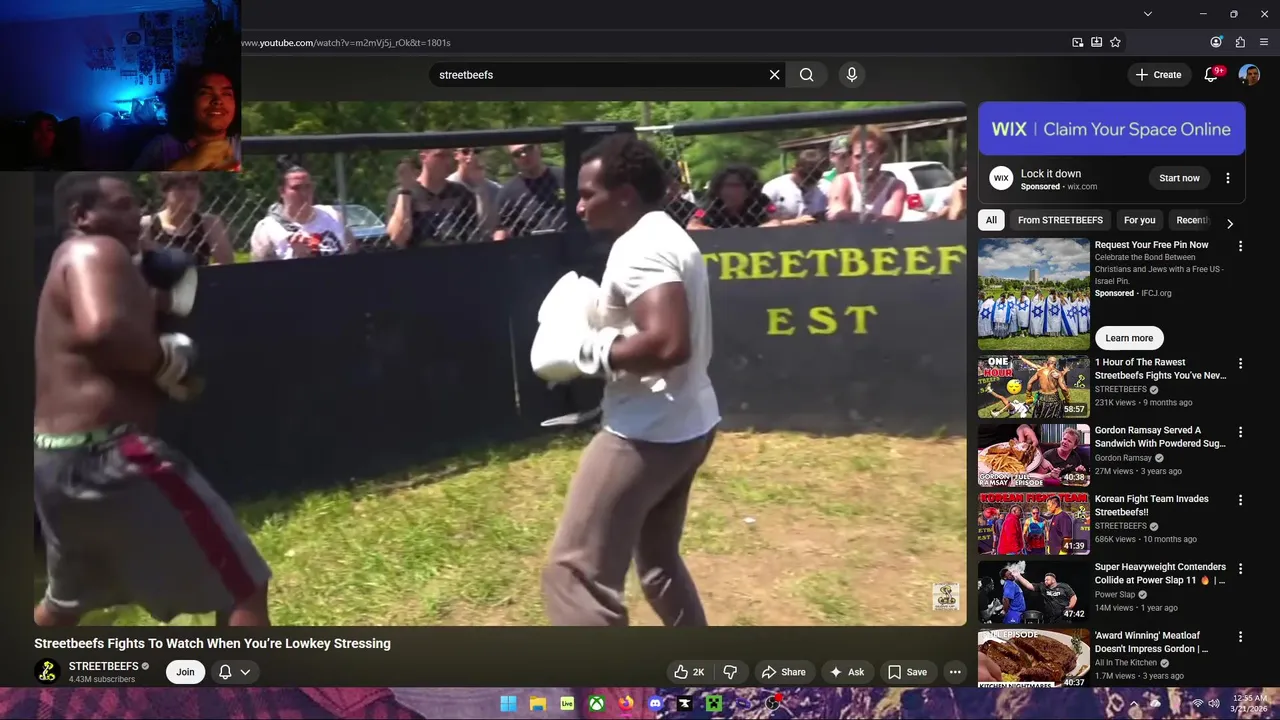
Task: Open the notification bell dropdown beside Join
Action: pos(234,672)
